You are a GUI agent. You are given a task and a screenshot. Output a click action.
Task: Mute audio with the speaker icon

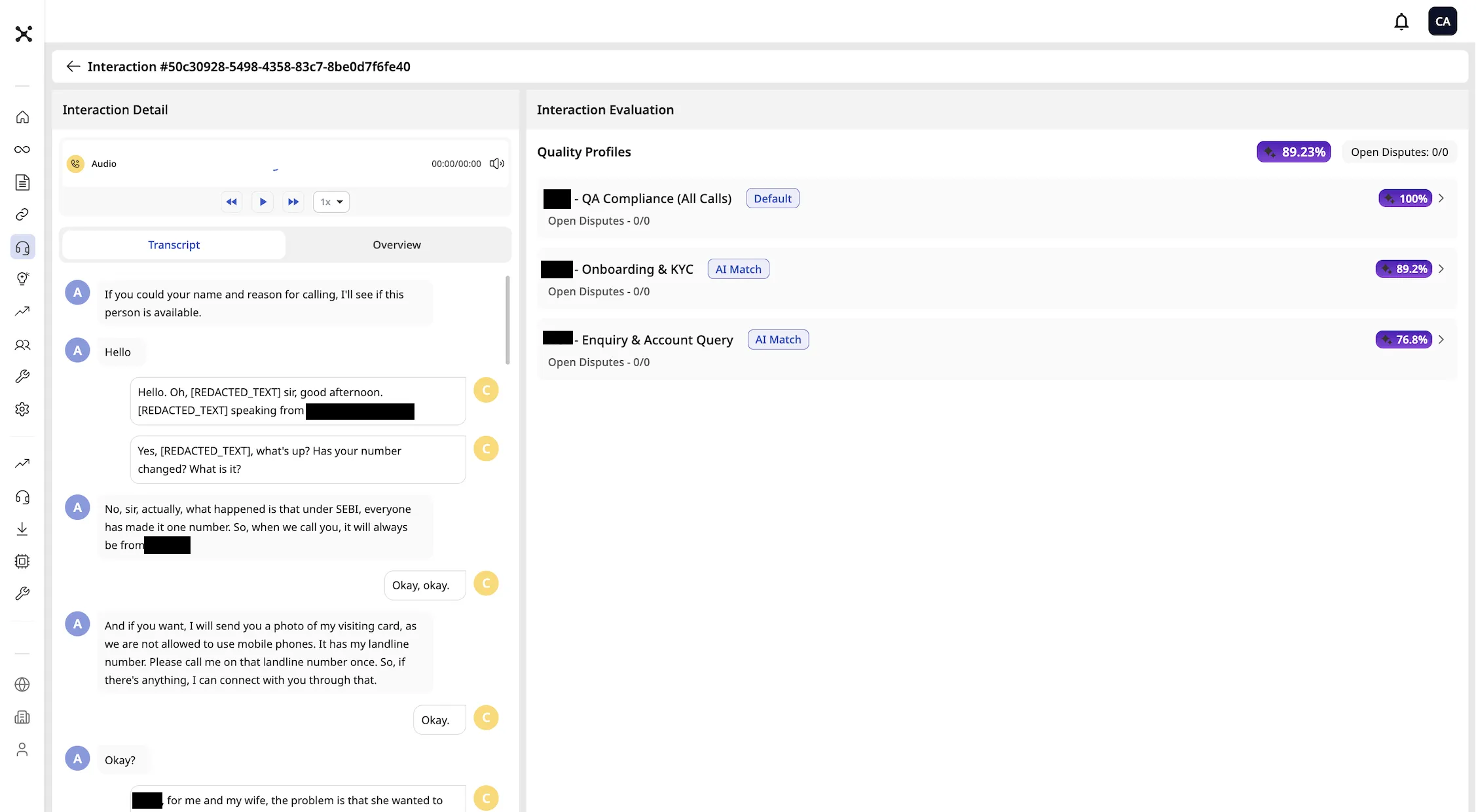click(x=497, y=164)
